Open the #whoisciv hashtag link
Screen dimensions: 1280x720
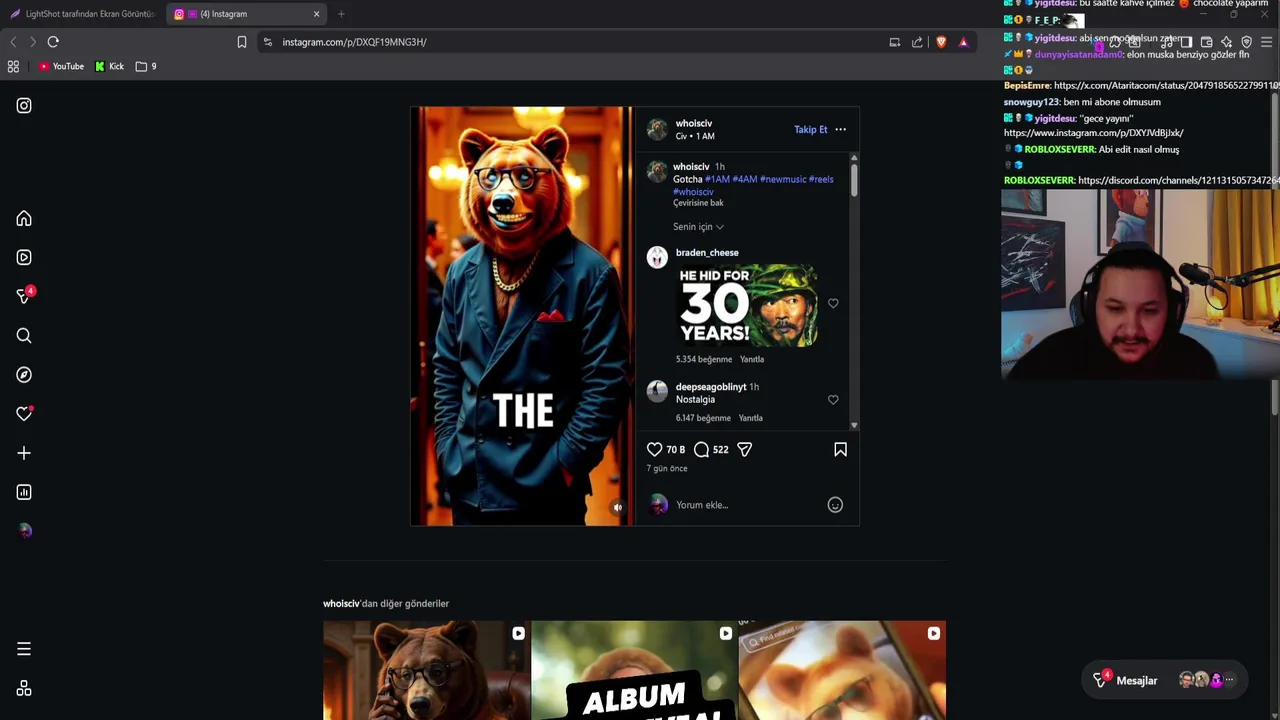[693, 192]
